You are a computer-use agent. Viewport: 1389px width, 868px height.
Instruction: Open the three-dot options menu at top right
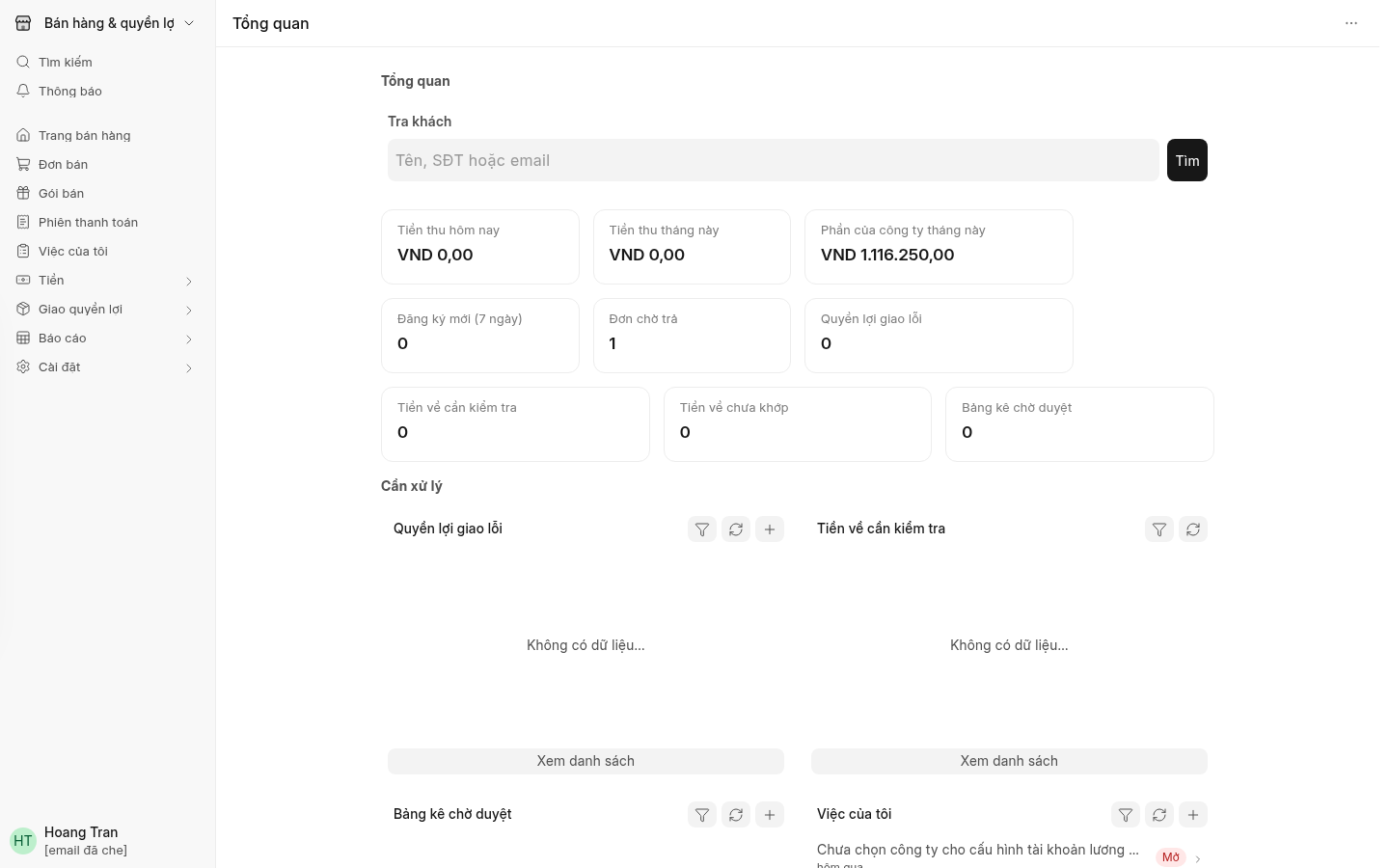(1351, 23)
